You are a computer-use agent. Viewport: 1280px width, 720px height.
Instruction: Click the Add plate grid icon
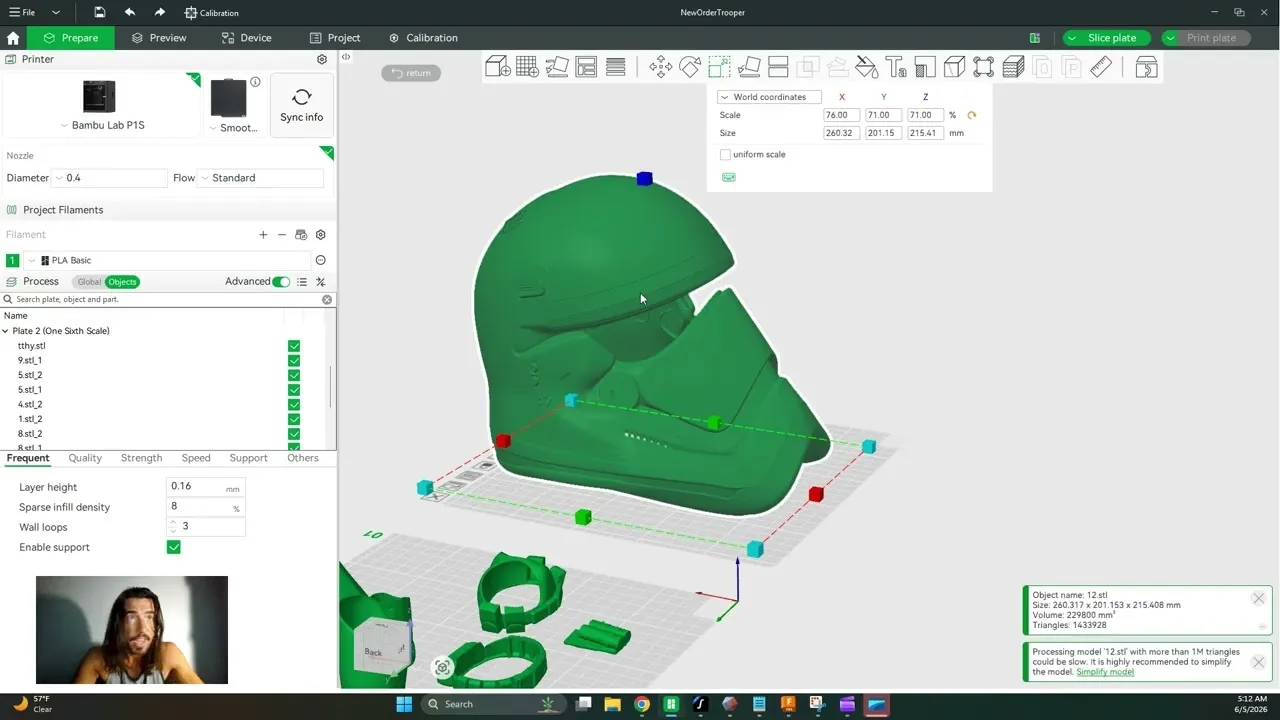click(527, 67)
